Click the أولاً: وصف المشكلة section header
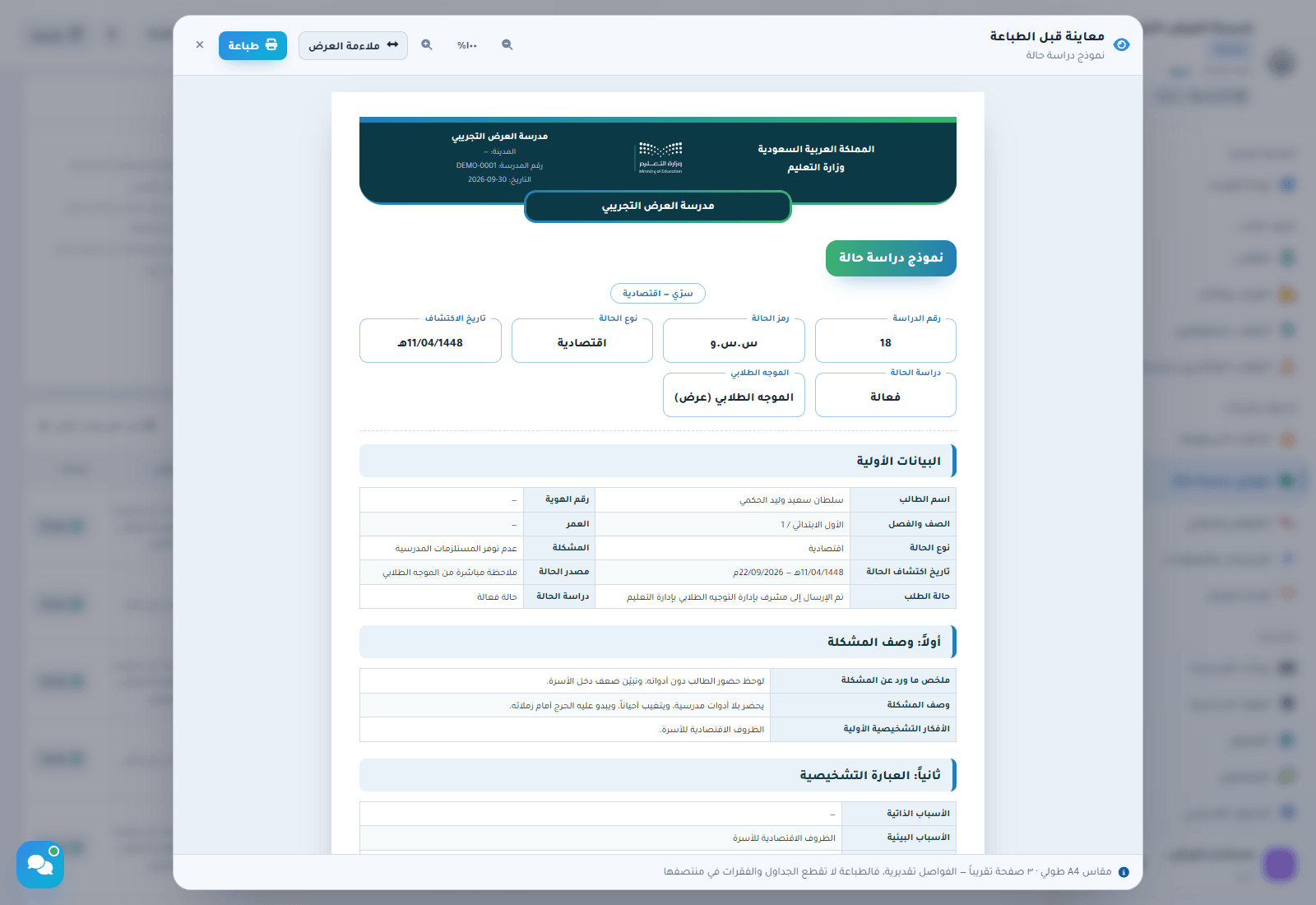Screen dimensions: 1316x905 click(658, 642)
